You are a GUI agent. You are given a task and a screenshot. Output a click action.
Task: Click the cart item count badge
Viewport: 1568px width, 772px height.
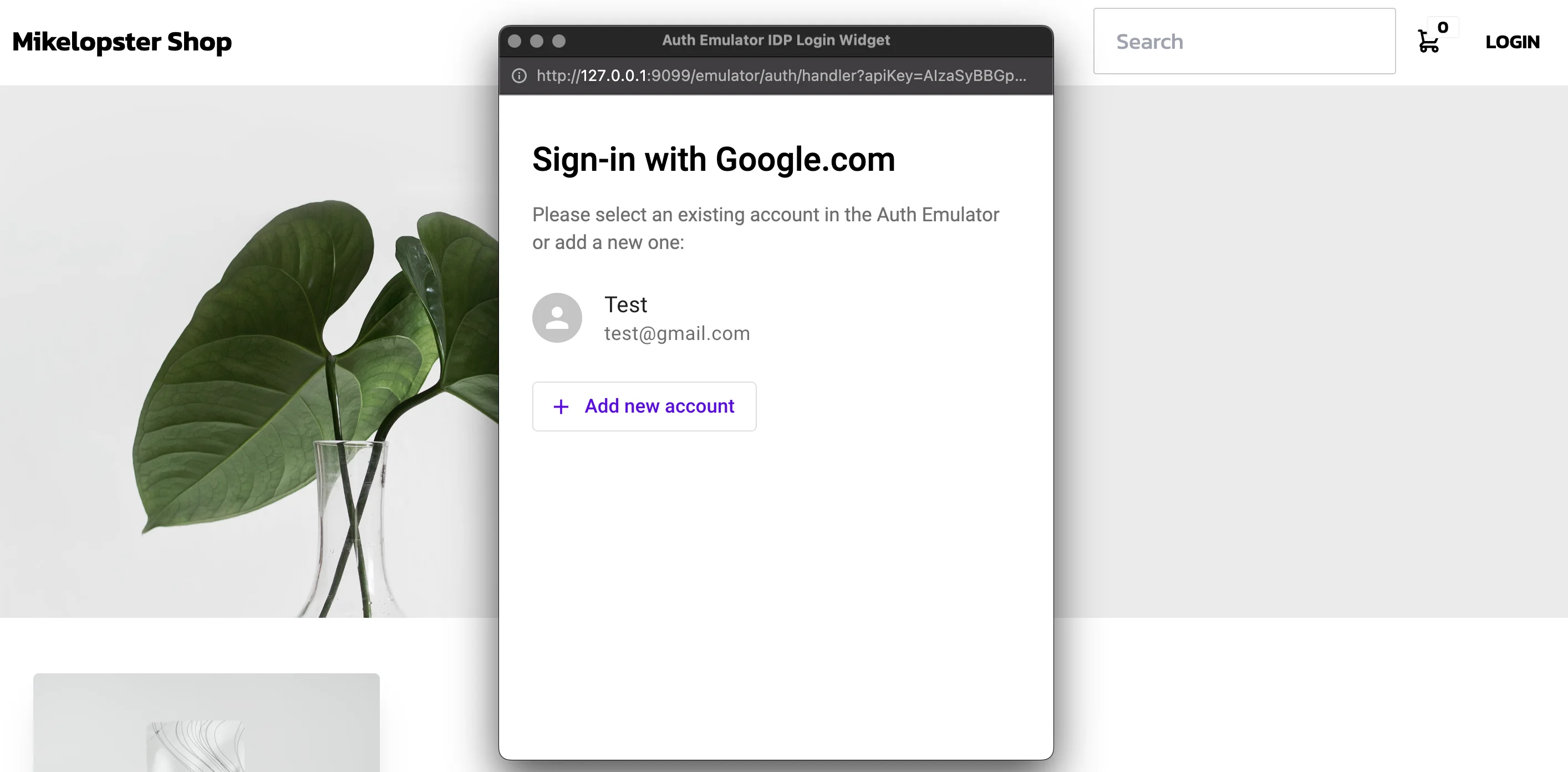(x=1443, y=27)
